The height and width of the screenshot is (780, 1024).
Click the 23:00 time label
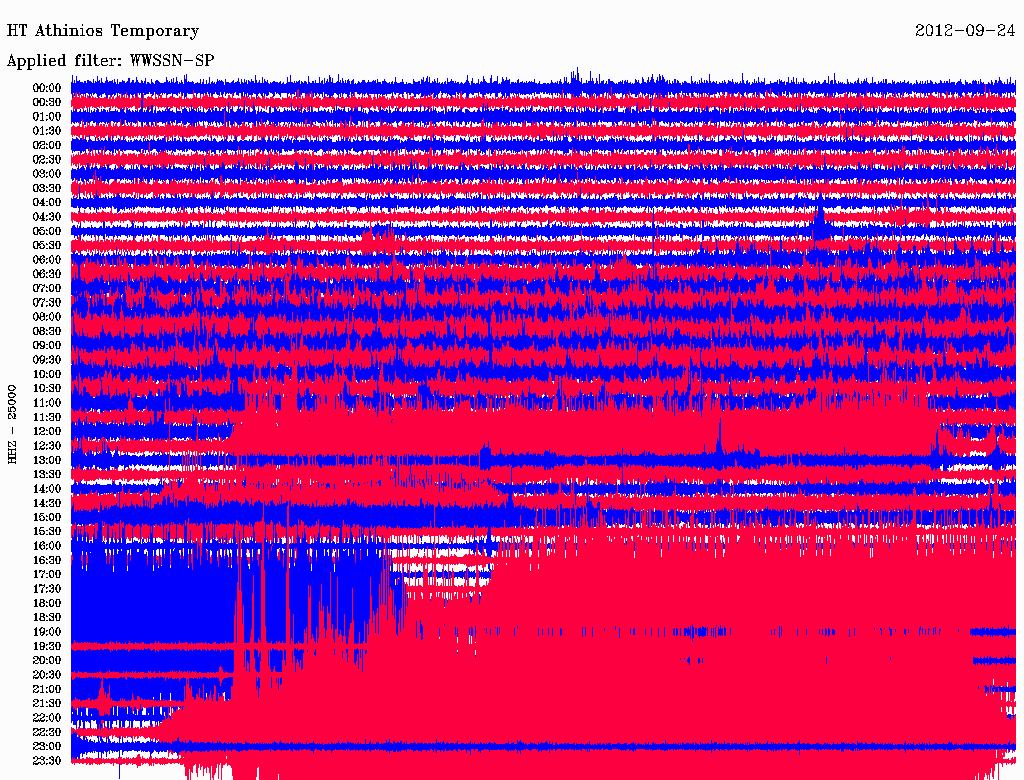(47, 746)
